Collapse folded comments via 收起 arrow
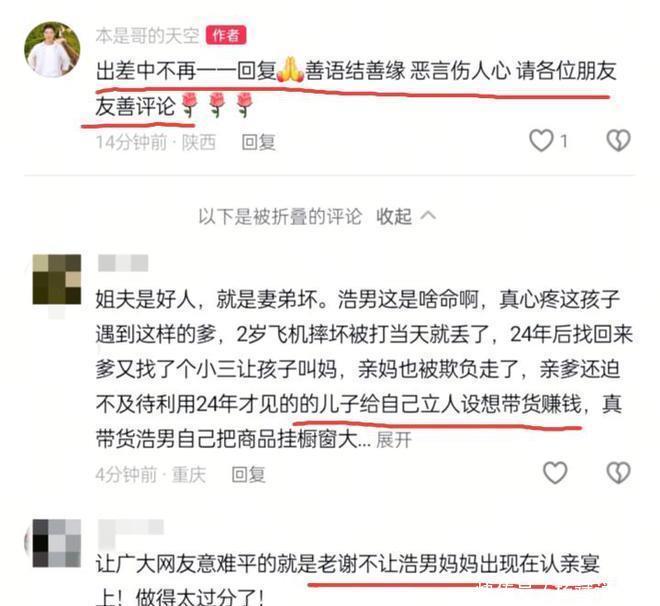 406,216
